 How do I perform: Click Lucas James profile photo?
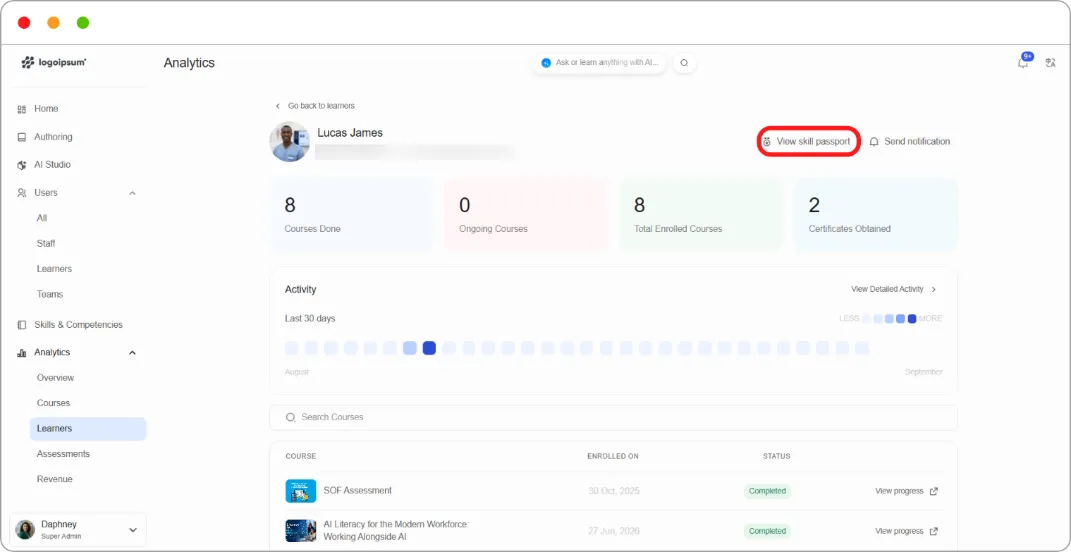pos(290,141)
